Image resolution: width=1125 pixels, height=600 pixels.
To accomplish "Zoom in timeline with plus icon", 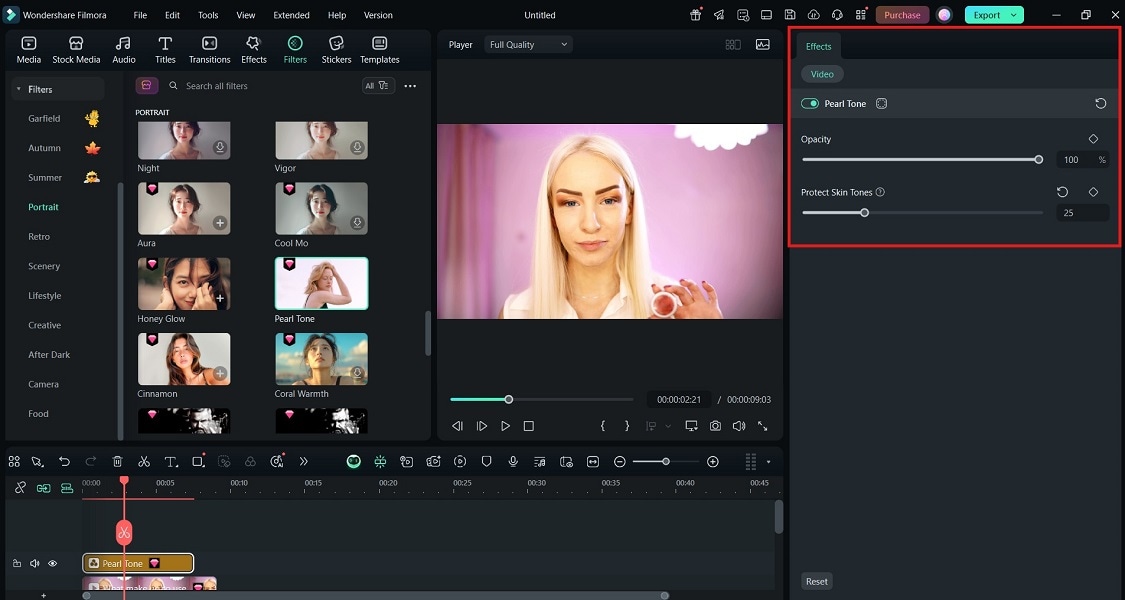I will 712,461.
